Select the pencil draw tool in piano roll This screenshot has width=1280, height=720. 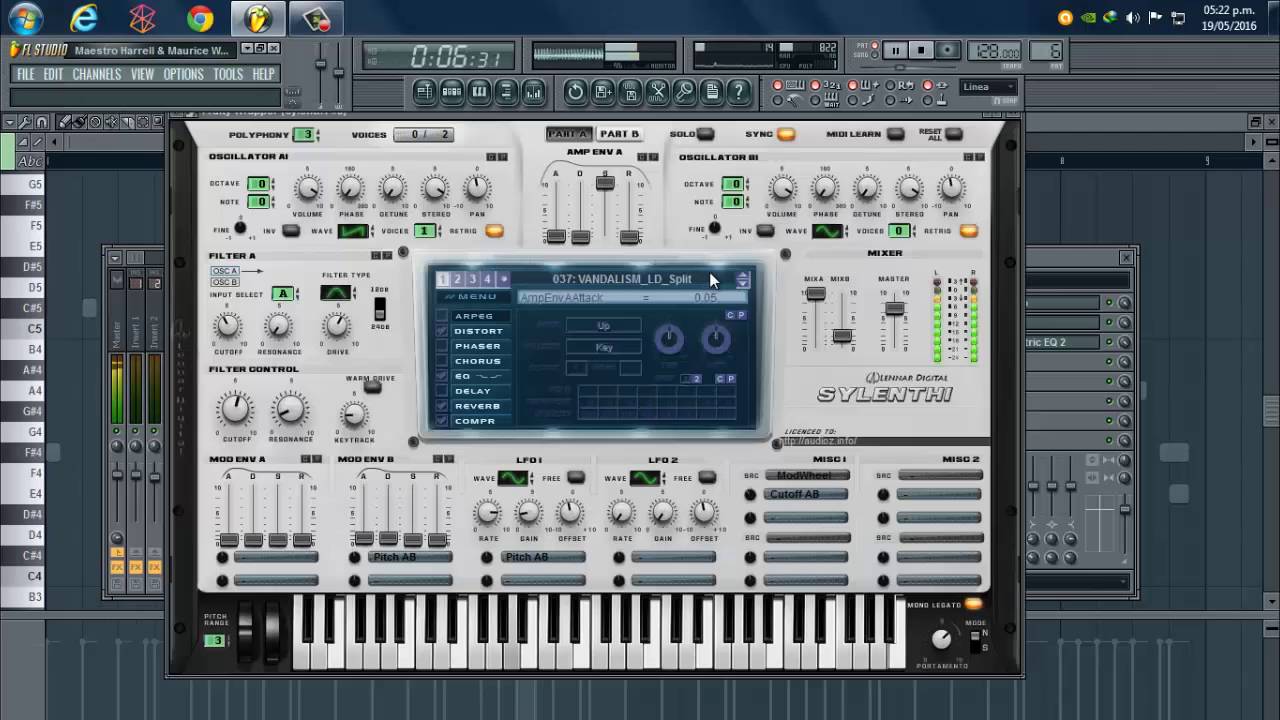coord(64,122)
